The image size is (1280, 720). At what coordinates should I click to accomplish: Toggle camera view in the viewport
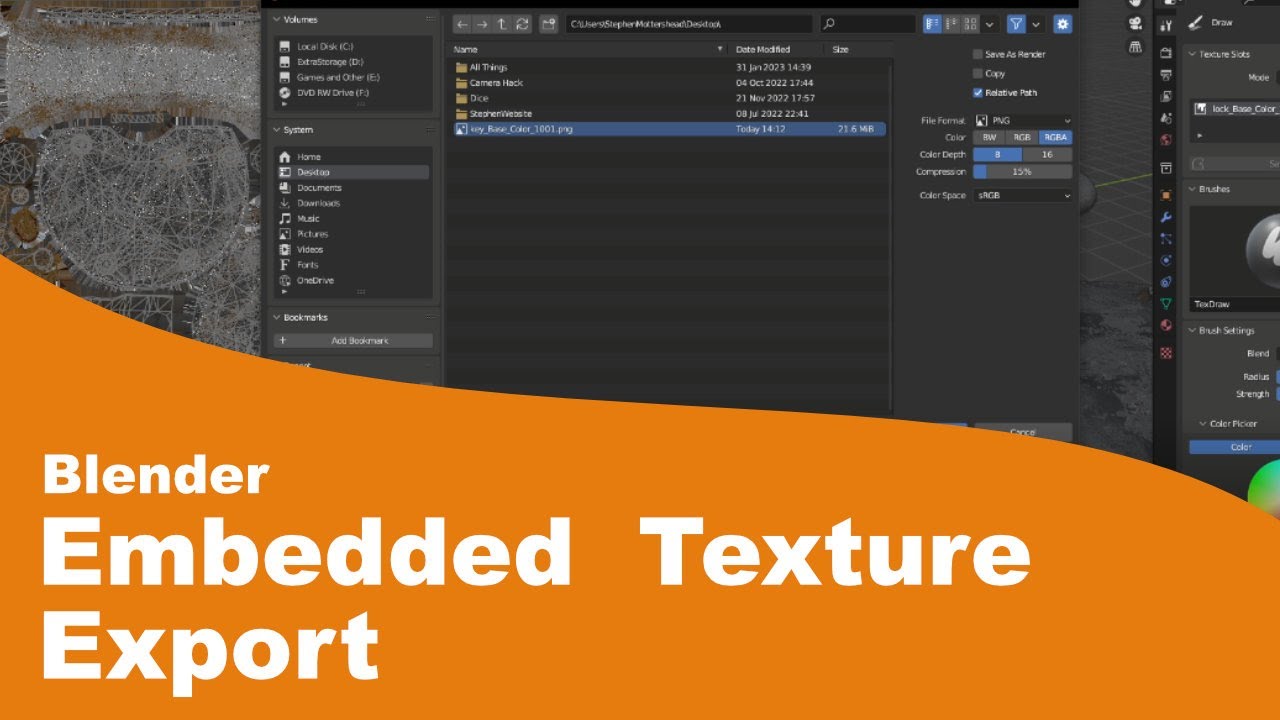click(1134, 25)
